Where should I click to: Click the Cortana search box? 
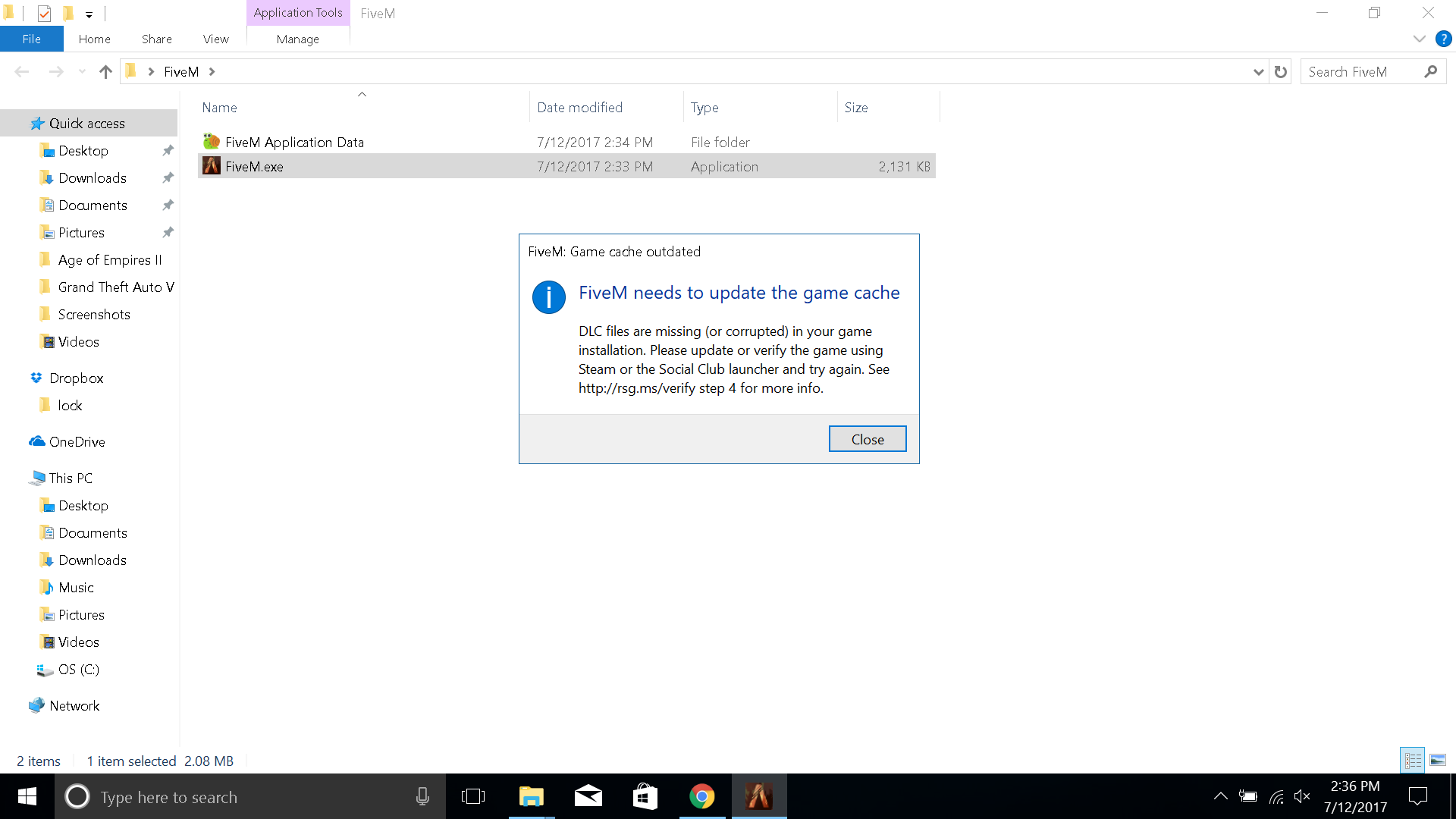tap(250, 796)
